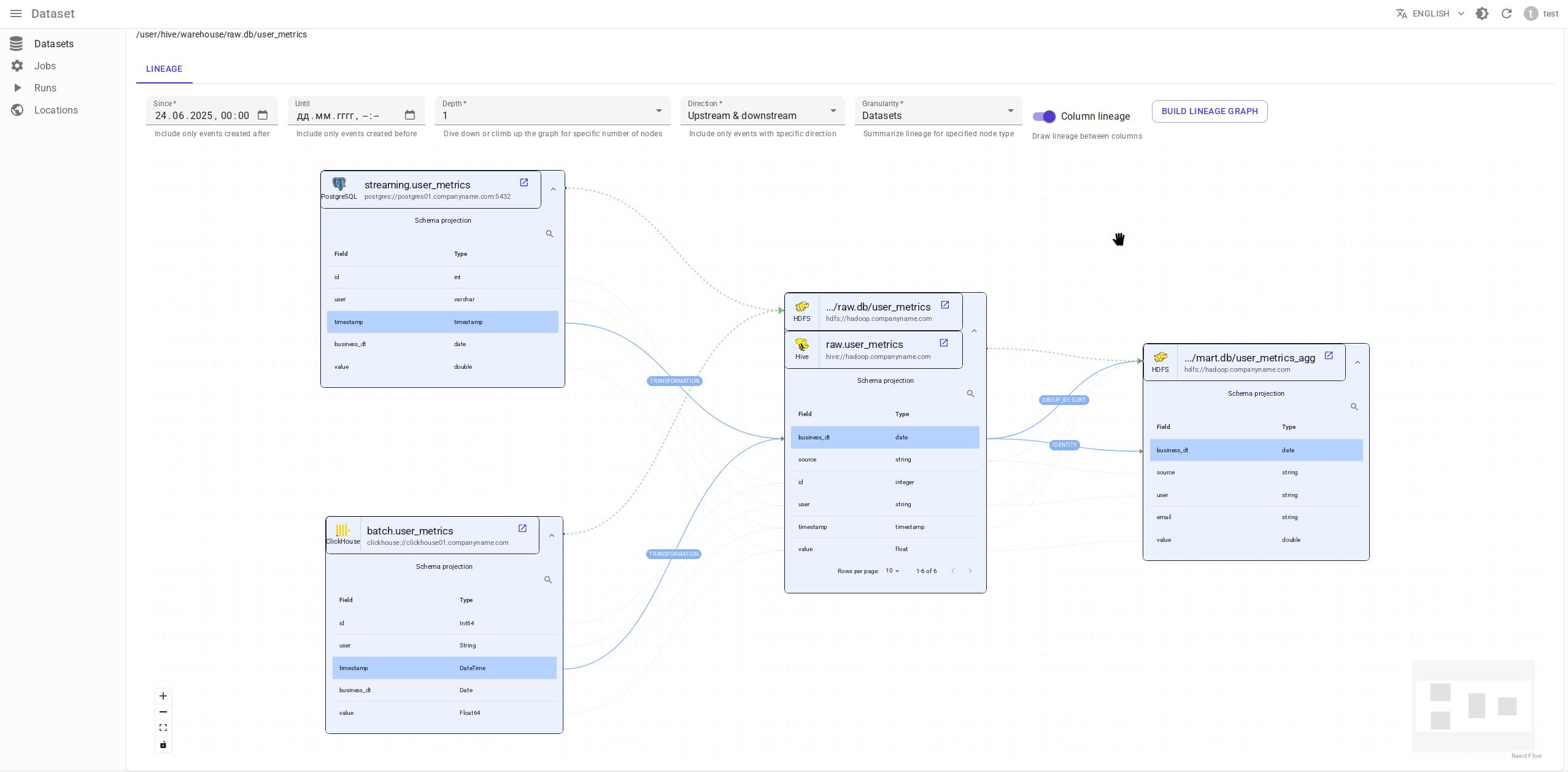The width and height of the screenshot is (1568, 772).
Task: Disable the Column lineage switch
Action: 1044,117
